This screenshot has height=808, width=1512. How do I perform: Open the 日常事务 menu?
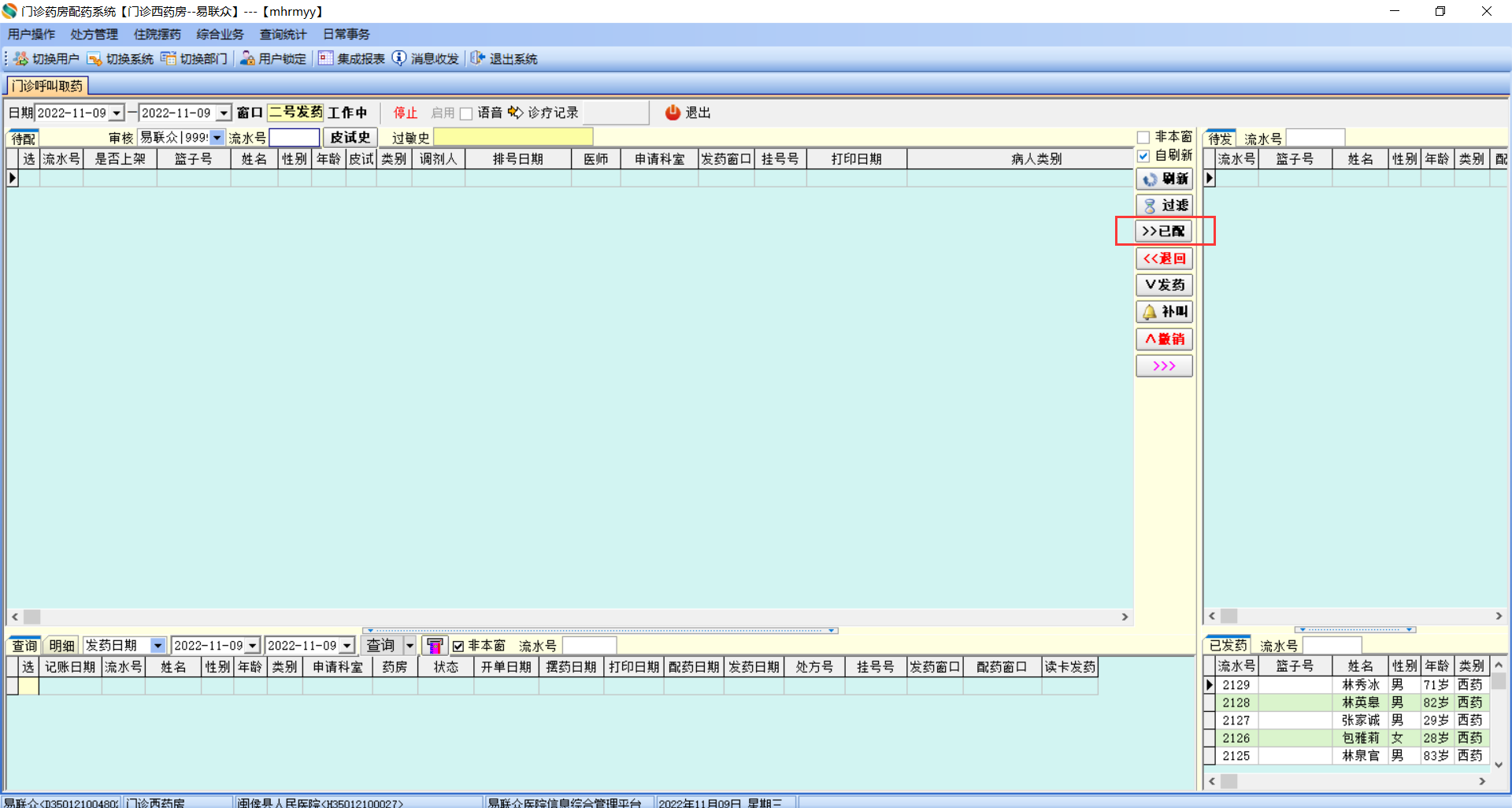click(x=346, y=34)
